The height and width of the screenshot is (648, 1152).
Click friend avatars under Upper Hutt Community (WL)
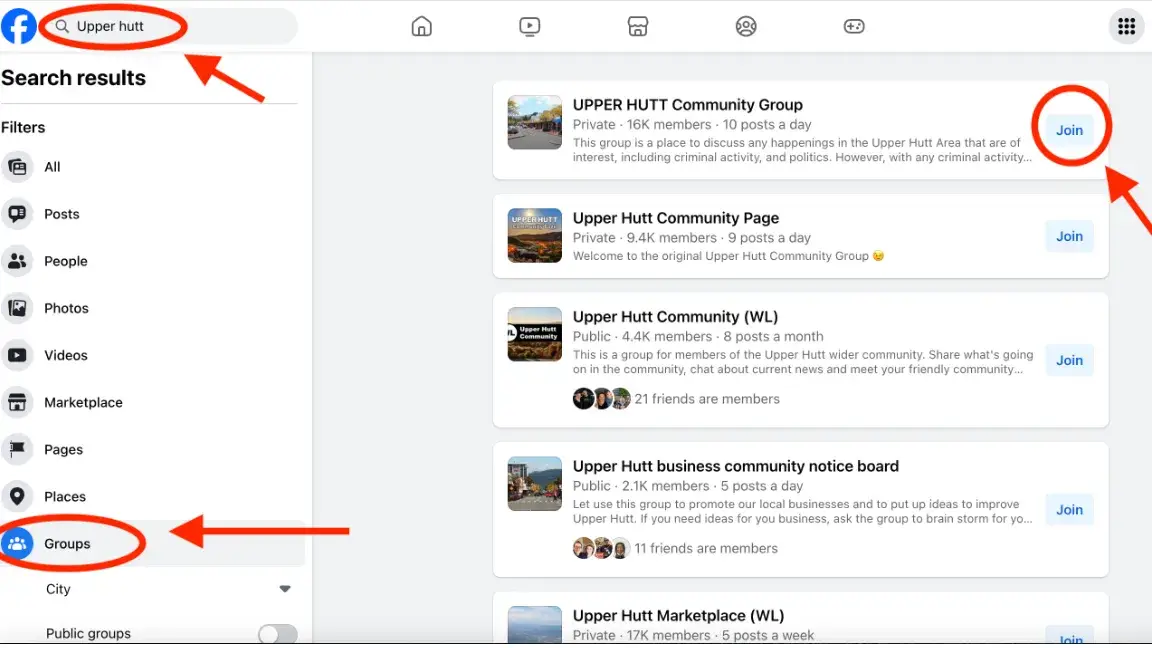point(602,399)
